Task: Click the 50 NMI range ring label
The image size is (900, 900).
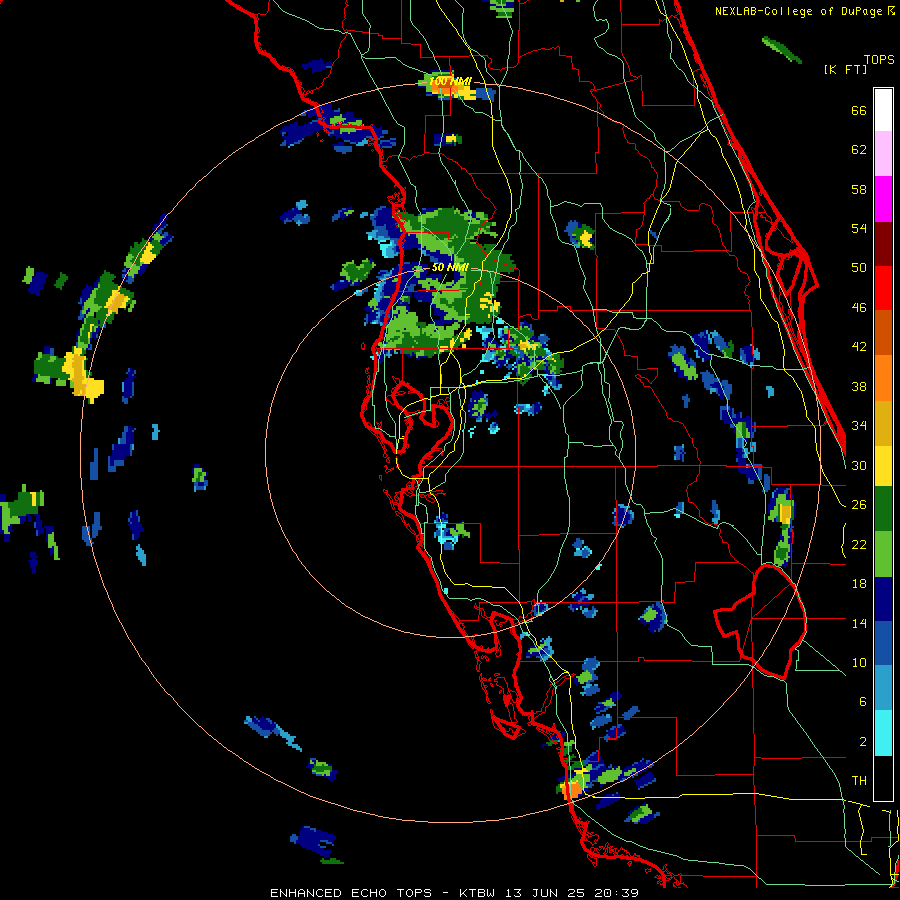Action: (451, 267)
